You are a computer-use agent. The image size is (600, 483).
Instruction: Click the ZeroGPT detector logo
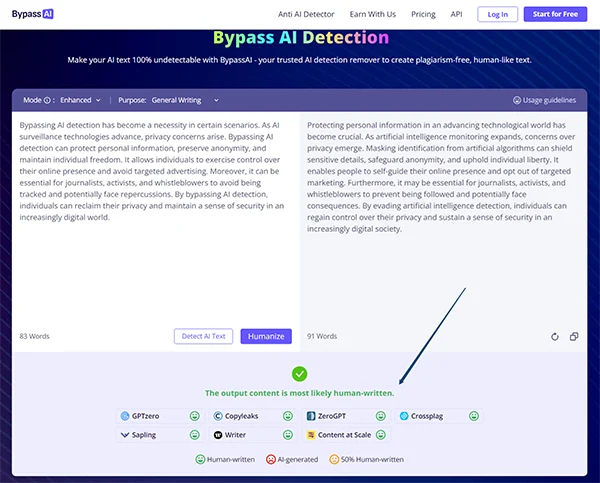(311, 416)
